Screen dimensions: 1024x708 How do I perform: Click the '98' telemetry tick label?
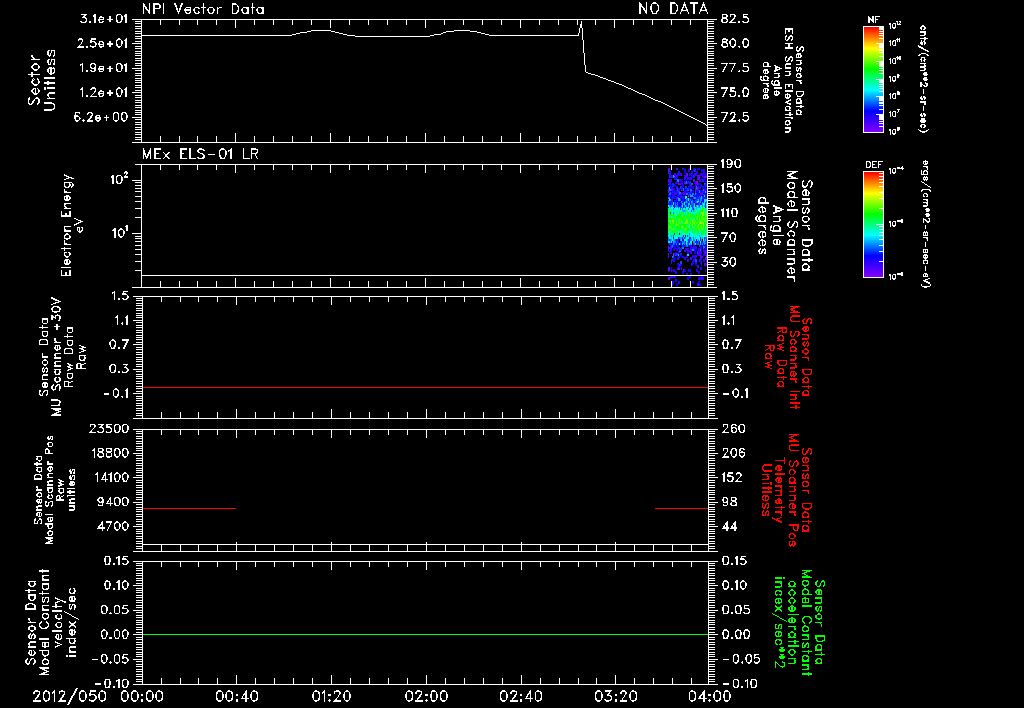point(729,502)
